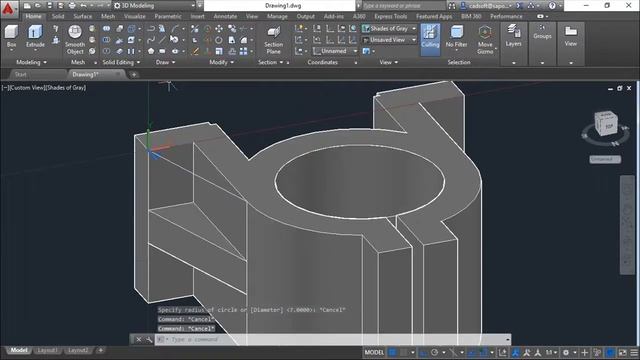Open the 3D Modeling workspace dropdown
The image size is (640, 360).
[x=154, y=6]
